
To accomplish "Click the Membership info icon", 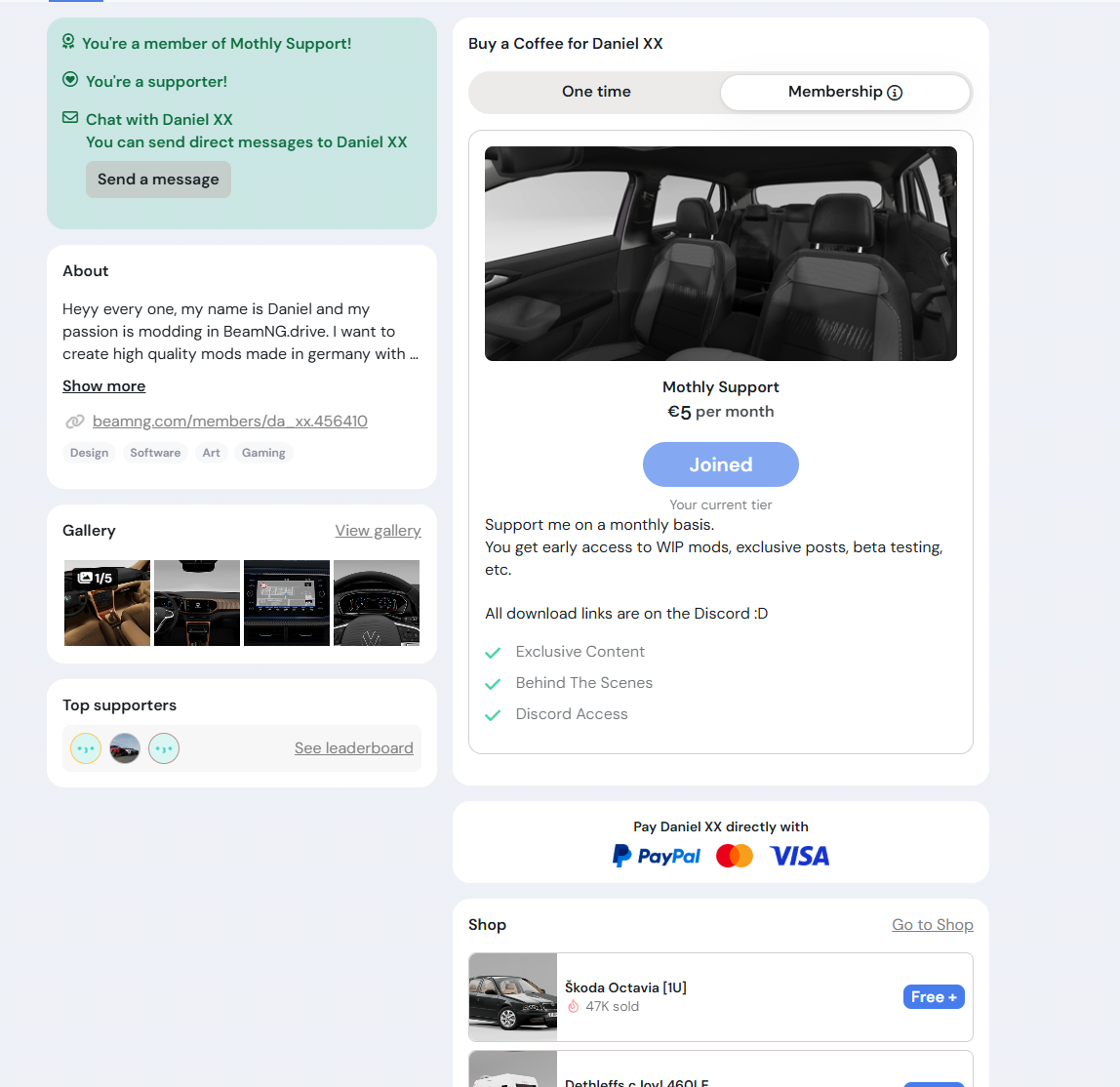I will point(895,93).
